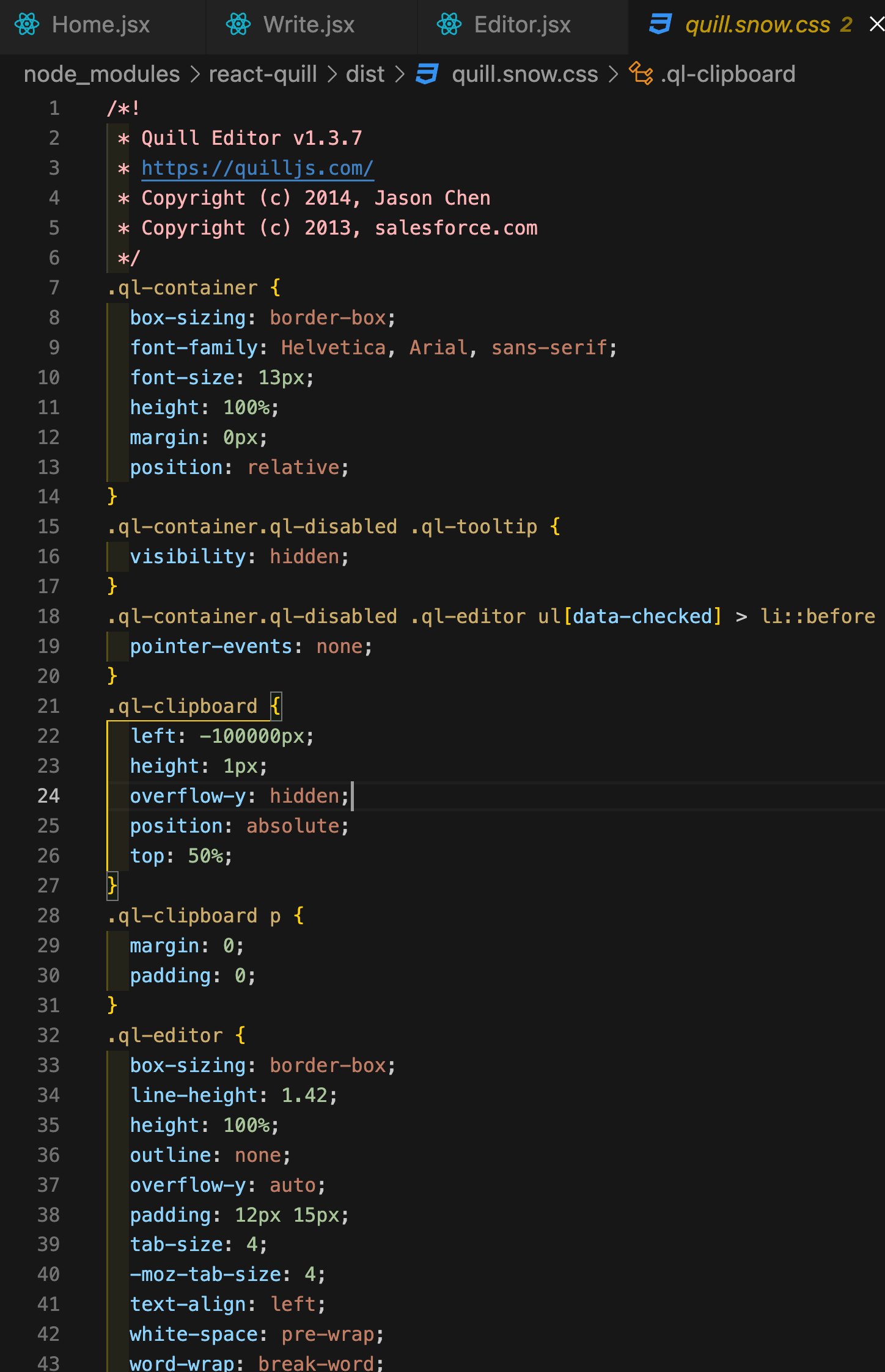This screenshot has height=1372, width=885.
Task: Click 'overflow-y: hidden;' on line 24
Action: pyautogui.click(x=240, y=796)
